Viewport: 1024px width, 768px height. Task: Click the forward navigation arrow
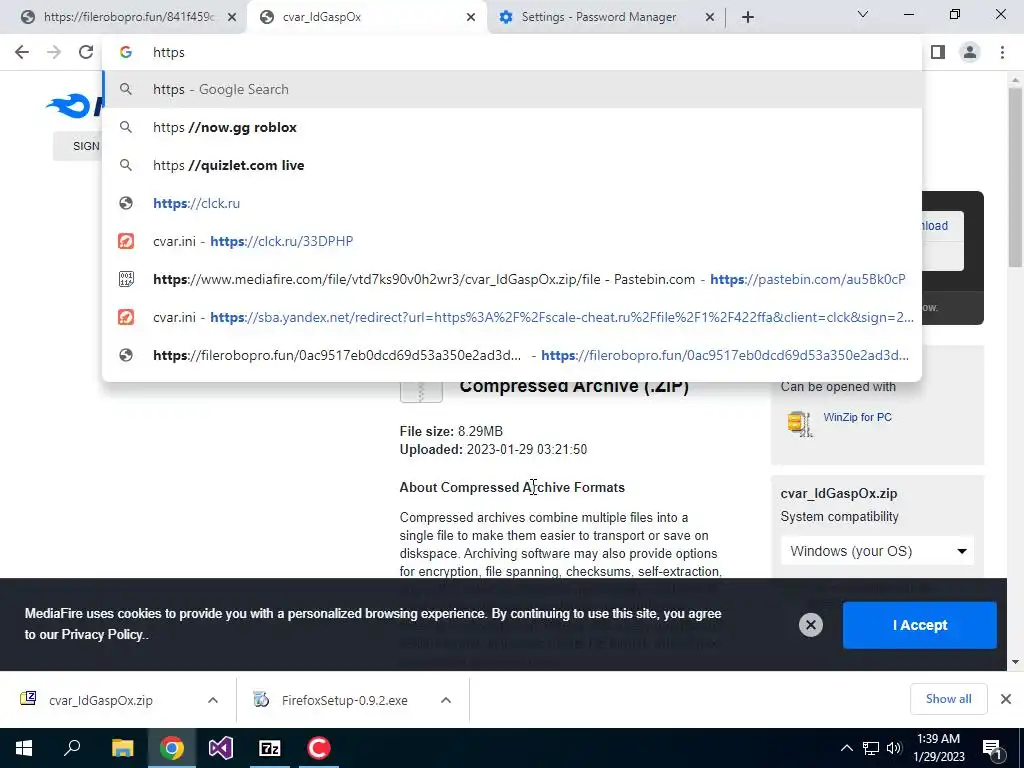(54, 52)
